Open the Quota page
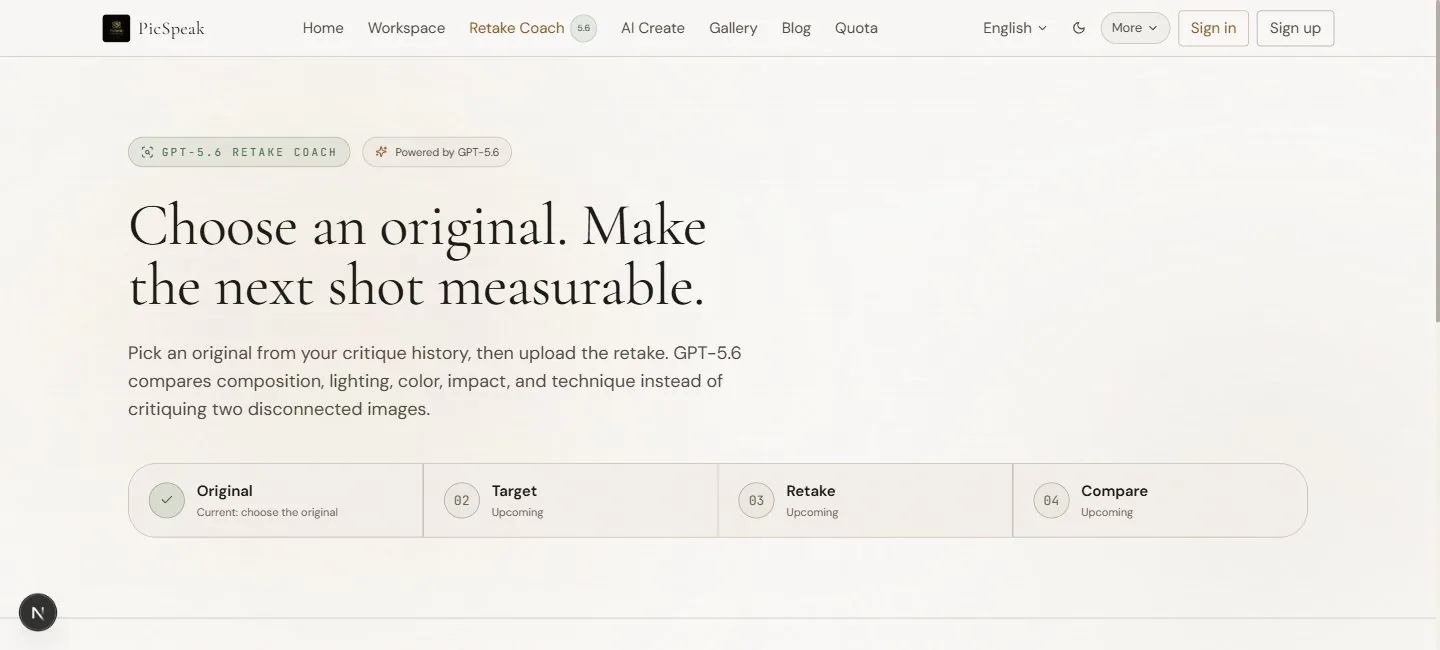Viewport: 1440px width, 650px height. click(x=856, y=28)
